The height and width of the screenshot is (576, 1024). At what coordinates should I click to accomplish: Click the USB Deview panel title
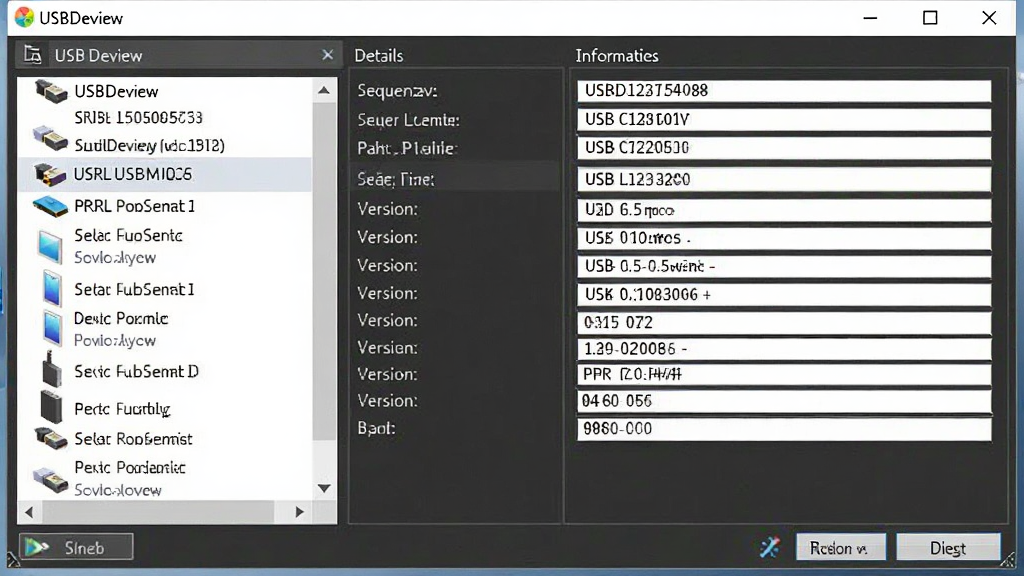coord(99,56)
